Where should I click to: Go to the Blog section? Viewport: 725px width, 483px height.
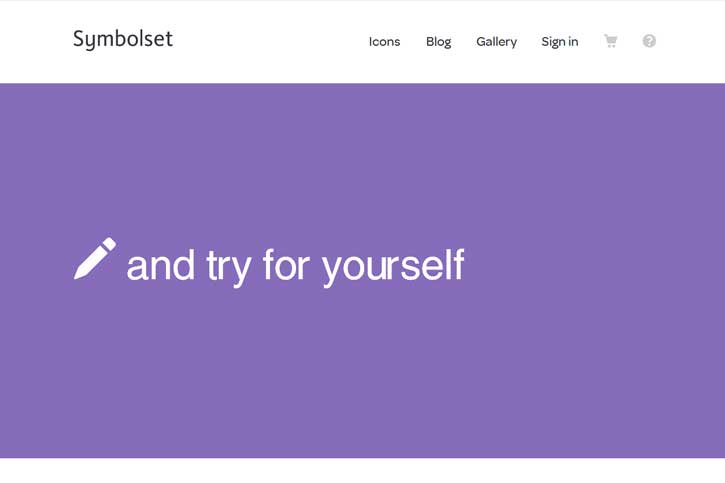[438, 42]
